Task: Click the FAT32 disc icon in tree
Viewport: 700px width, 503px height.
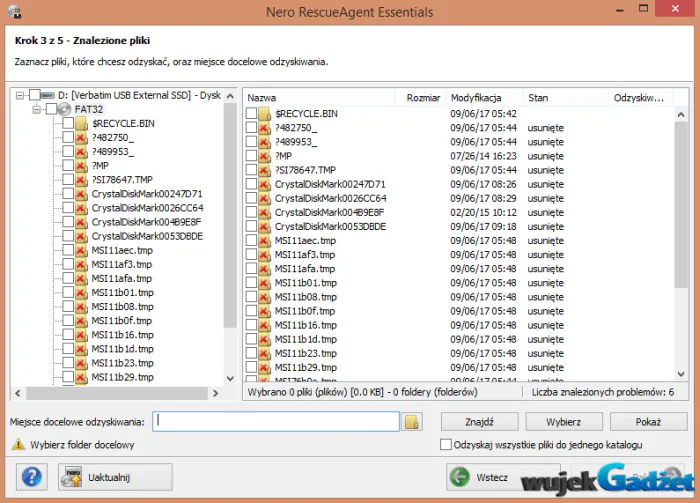Action: (x=65, y=109)
